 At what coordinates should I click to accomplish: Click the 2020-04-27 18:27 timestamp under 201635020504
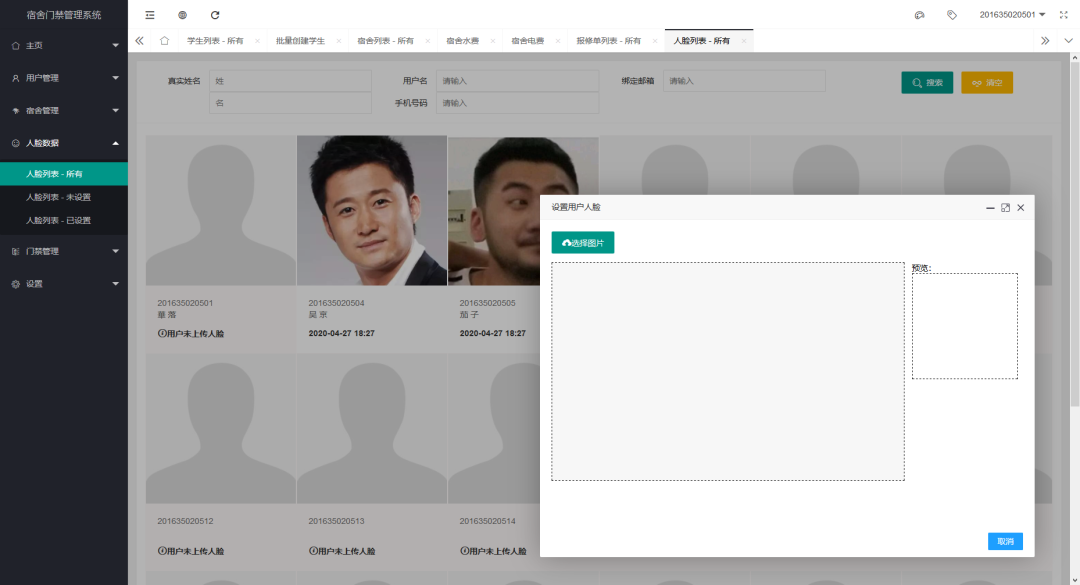point(342,333)
